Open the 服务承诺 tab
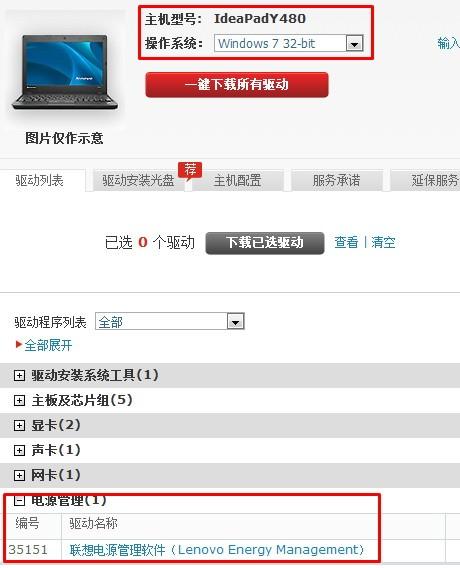Viewport: 460px width, 568px height. (336, 180)
